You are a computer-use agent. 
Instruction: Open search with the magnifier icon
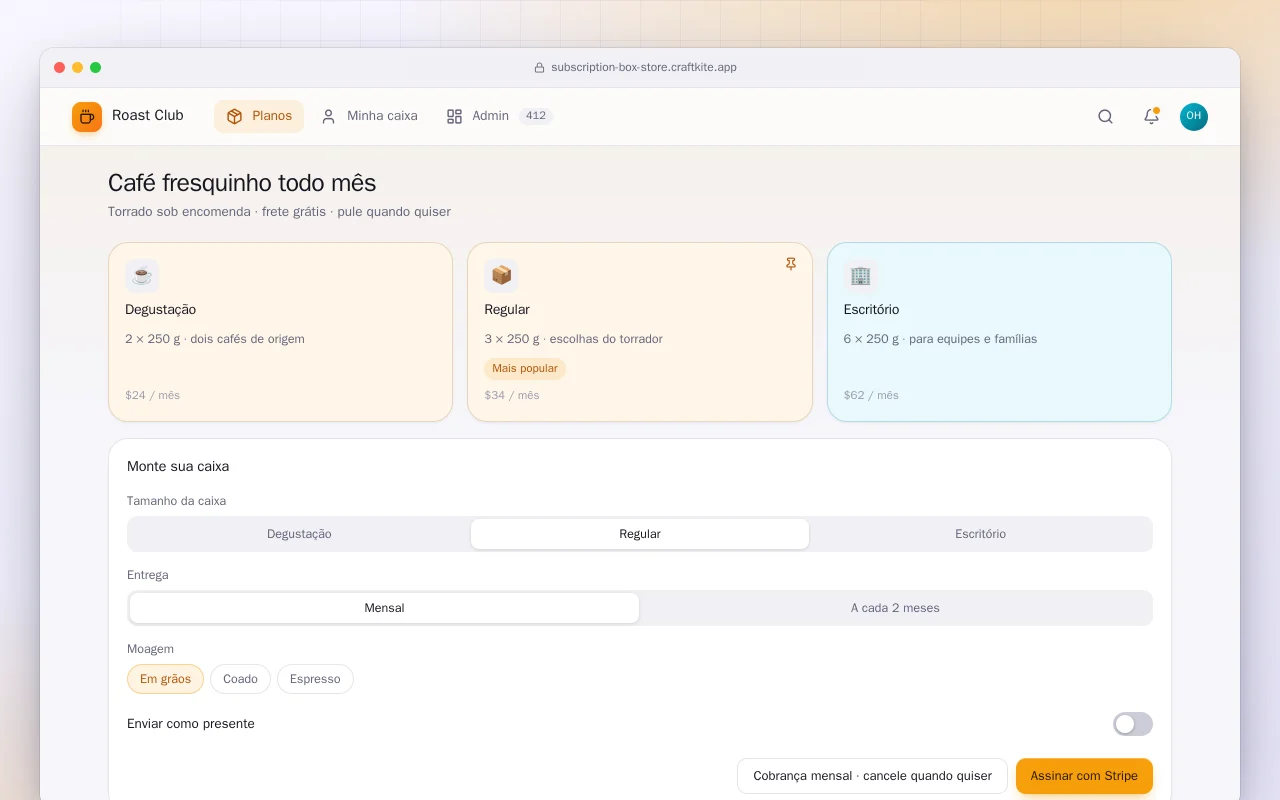[x=1105, y=117]
